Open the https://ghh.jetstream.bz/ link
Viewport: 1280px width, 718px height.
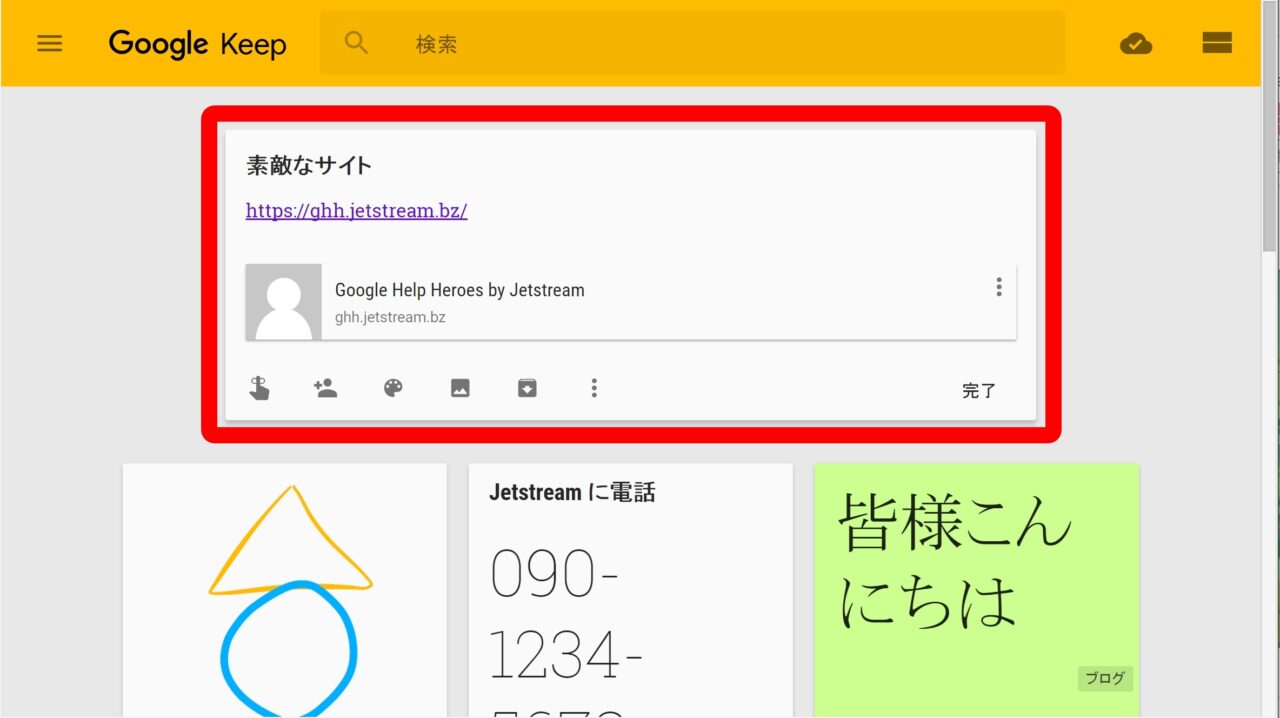pyautogui.click(x=356, y=211)
